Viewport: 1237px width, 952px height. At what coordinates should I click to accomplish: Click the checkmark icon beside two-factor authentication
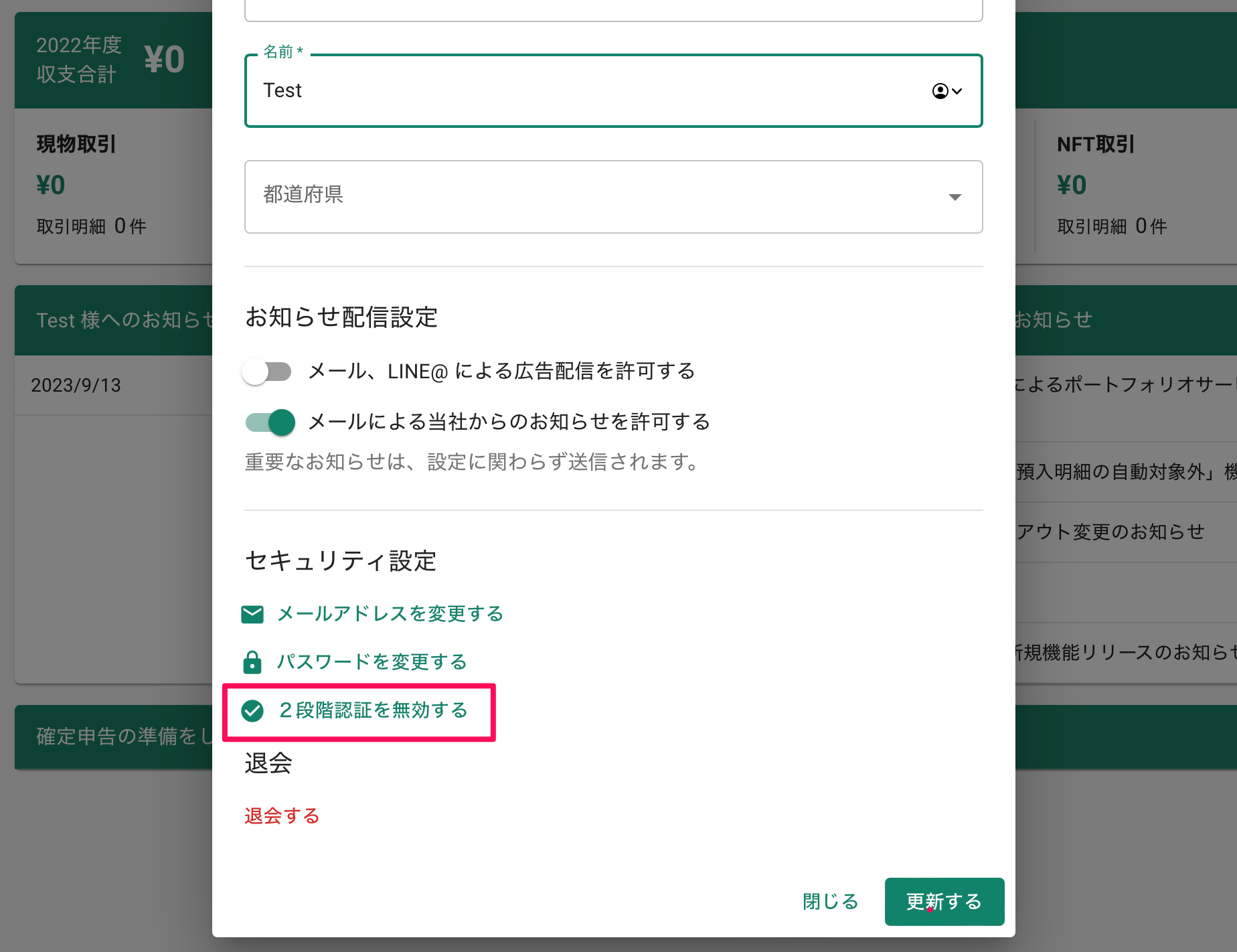pyautogui.click(x=252, y=711)
